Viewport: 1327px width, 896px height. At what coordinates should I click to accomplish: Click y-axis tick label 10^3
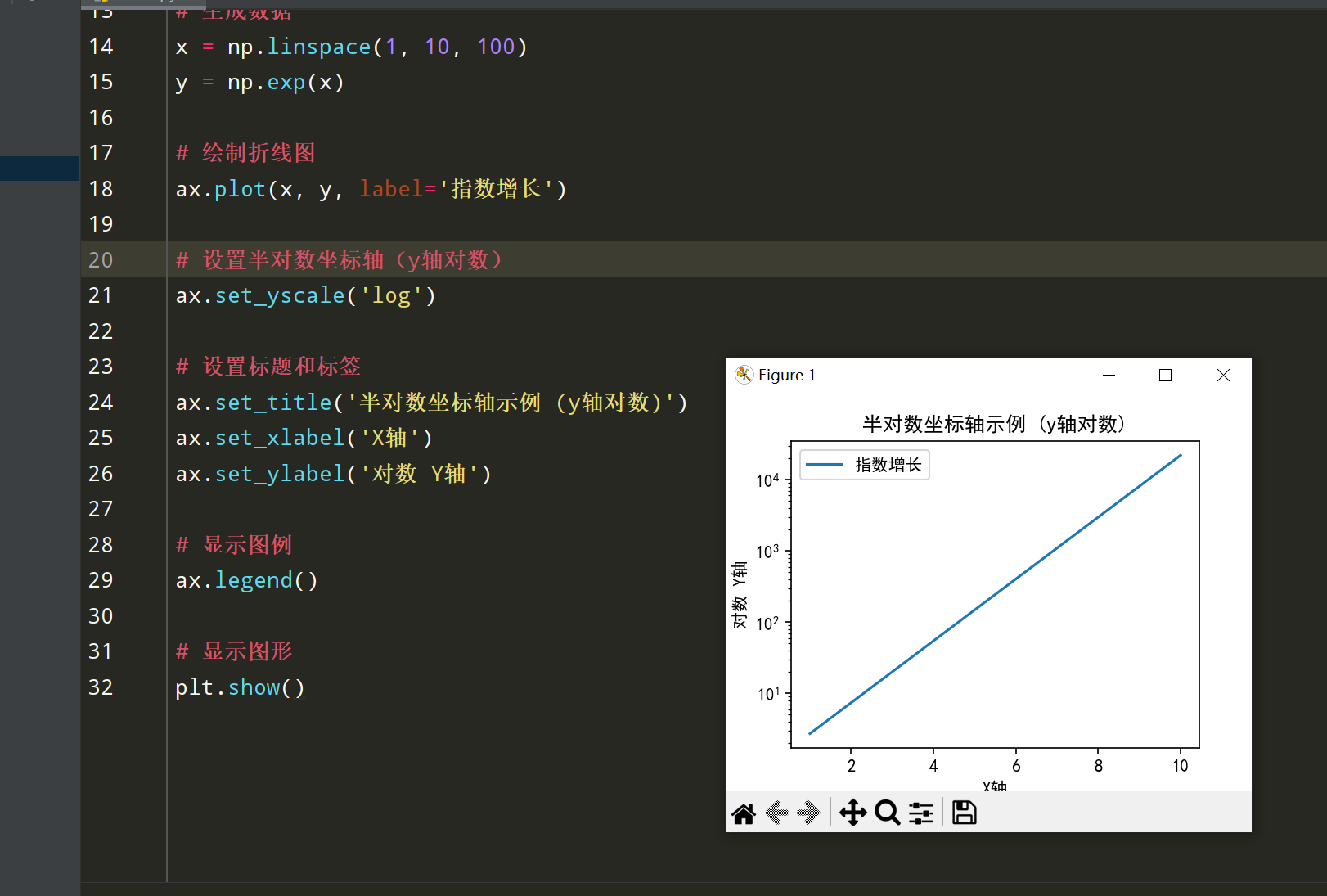pos(767,552)
